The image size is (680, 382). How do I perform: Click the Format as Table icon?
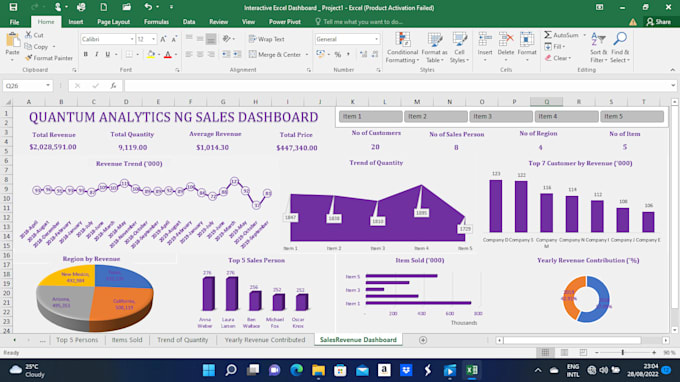coord(435,40)
